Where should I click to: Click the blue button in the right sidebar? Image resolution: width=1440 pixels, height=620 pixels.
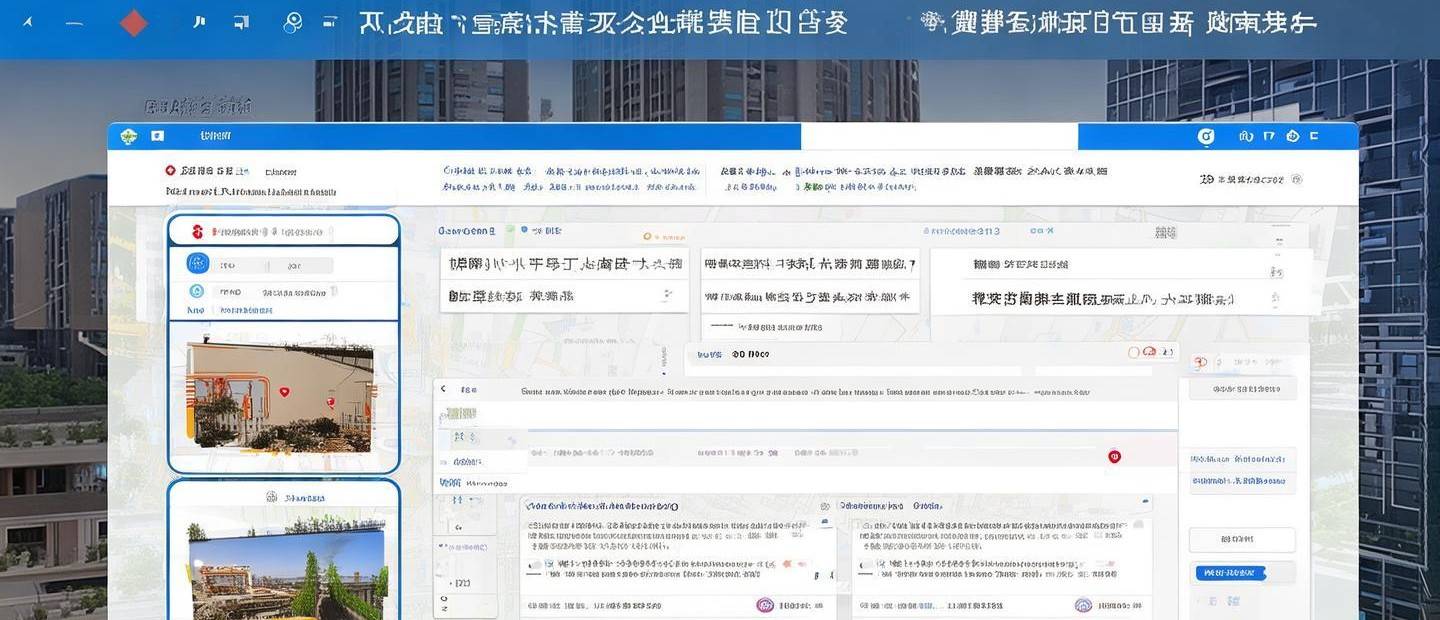click(1231, 573)
